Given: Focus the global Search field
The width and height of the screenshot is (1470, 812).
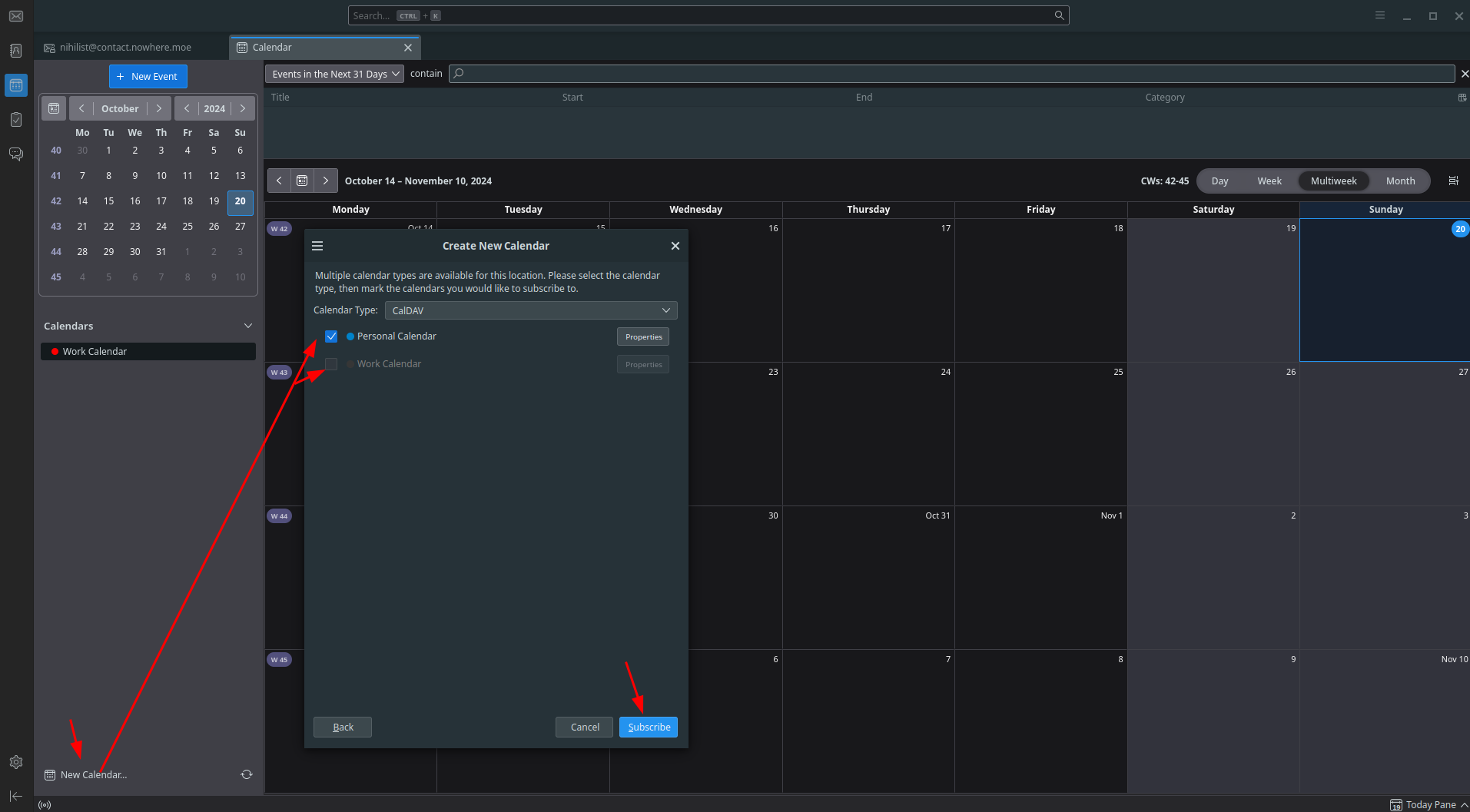Looking at the screenshot, I should click(707, 15).
